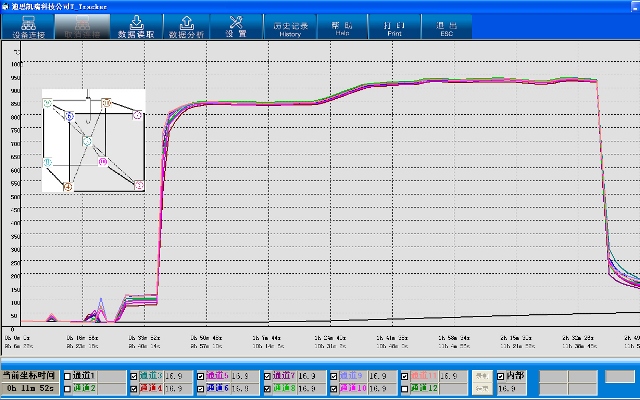
Task: Open 数据分析 data analysis tool
Action: point(185,26)
